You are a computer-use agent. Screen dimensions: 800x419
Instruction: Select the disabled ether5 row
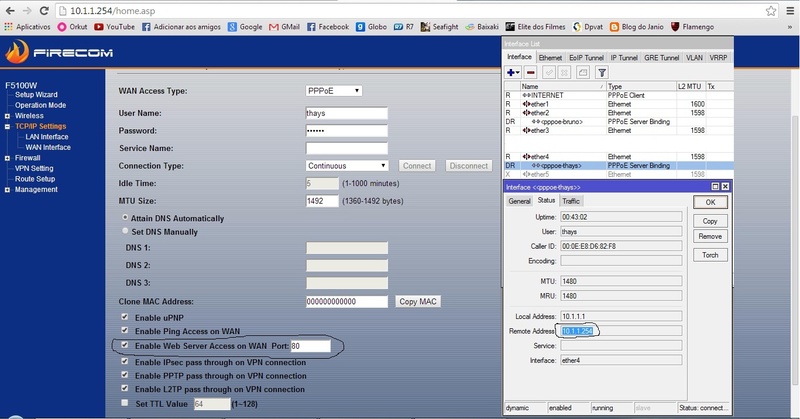coord(618,174)
